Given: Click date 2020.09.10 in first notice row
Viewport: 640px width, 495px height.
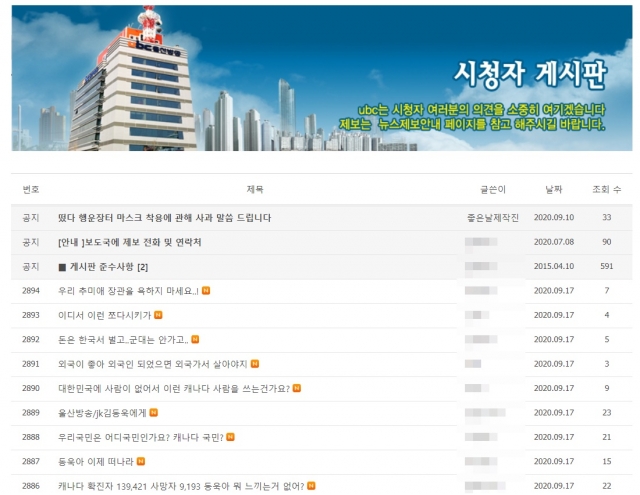Looking at the screenshot, I should 554,218.
